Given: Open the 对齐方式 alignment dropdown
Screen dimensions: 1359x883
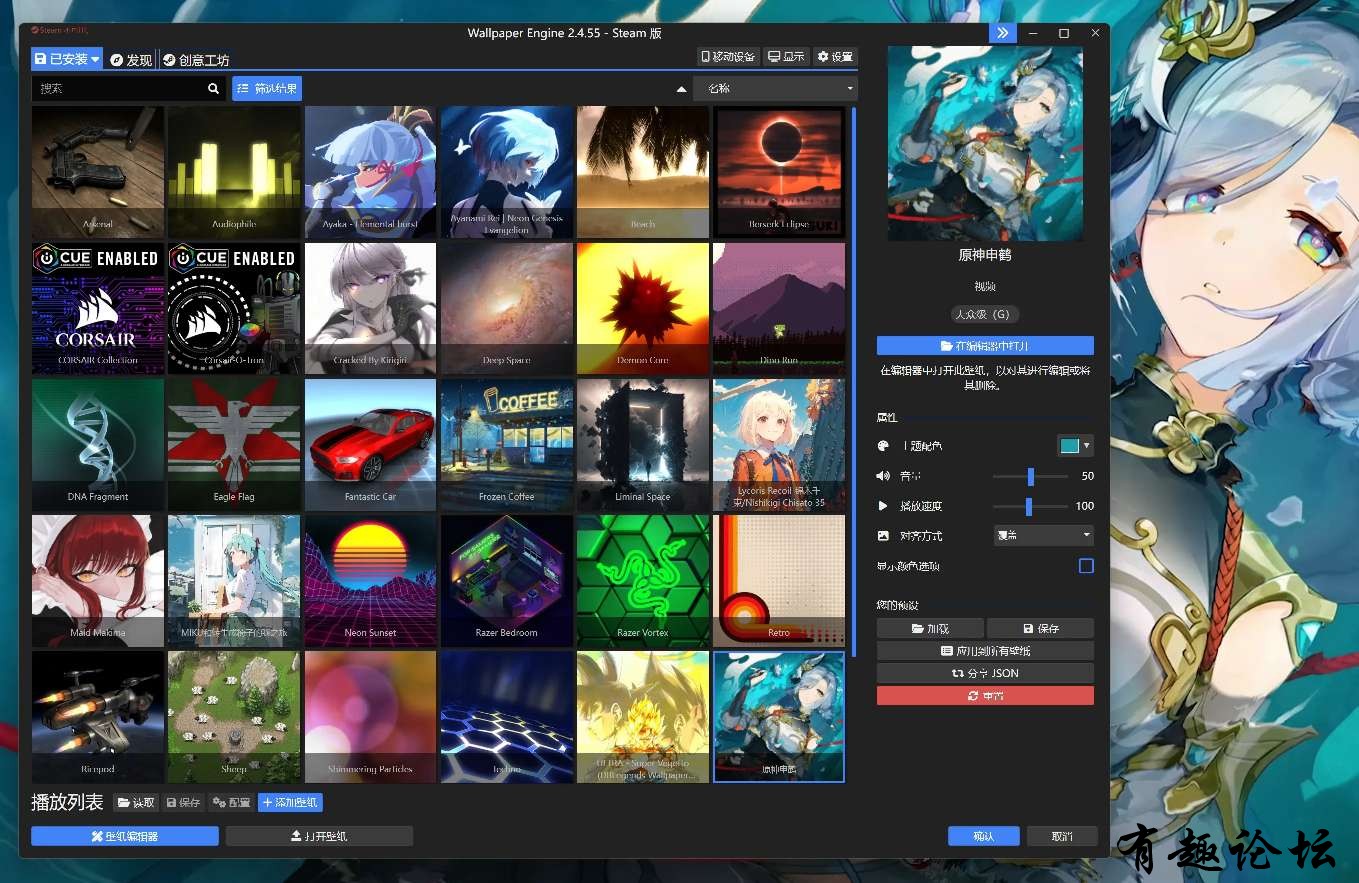Looking at the screenshot, I should tap(1043, 535).
